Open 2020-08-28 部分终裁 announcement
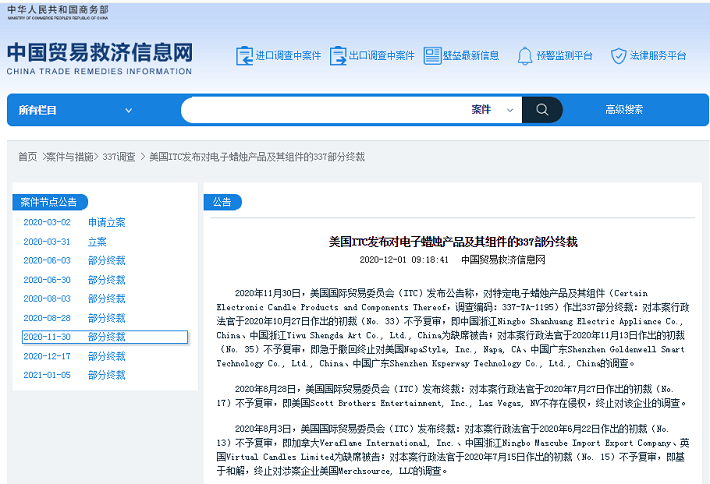710x484 pixels. [x=74, y=318]
